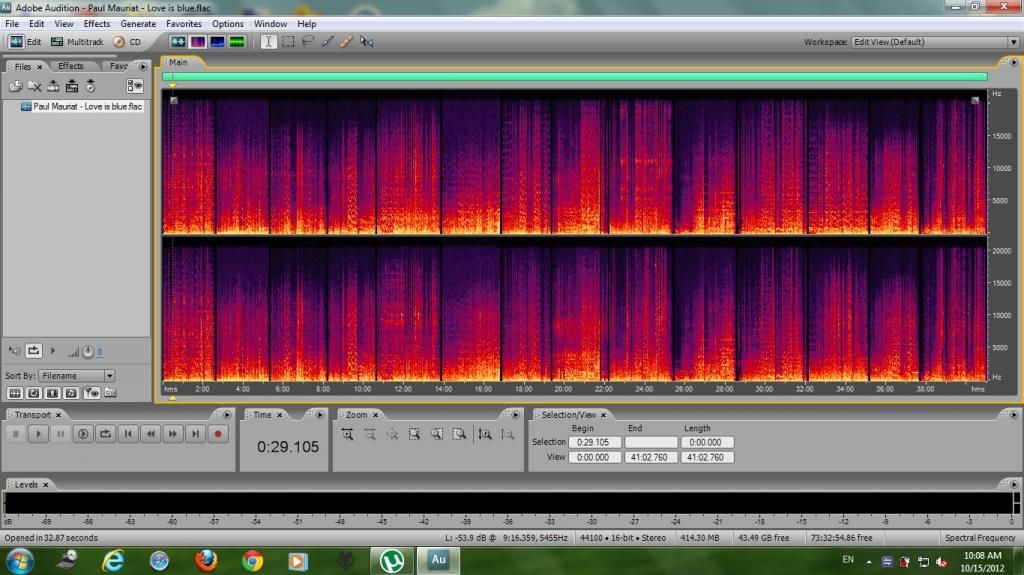Show the Spectral Frequency display

coord(197,42)
